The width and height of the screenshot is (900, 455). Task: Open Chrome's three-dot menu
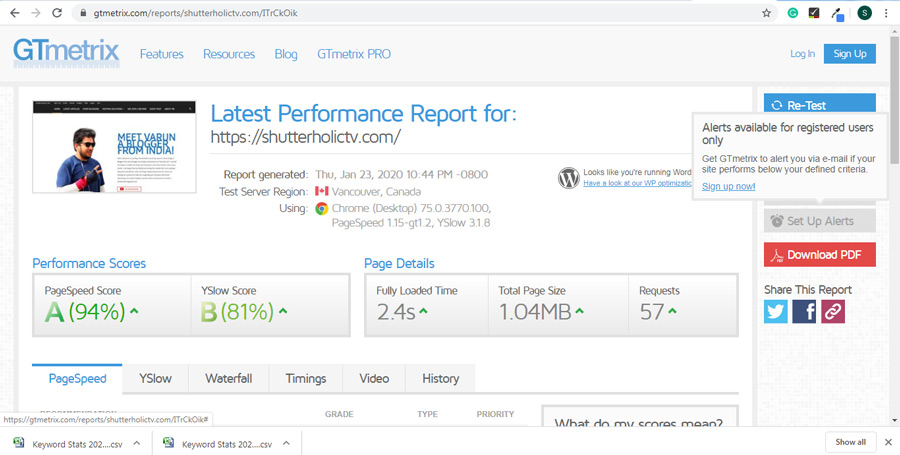[x=887, y=13]
